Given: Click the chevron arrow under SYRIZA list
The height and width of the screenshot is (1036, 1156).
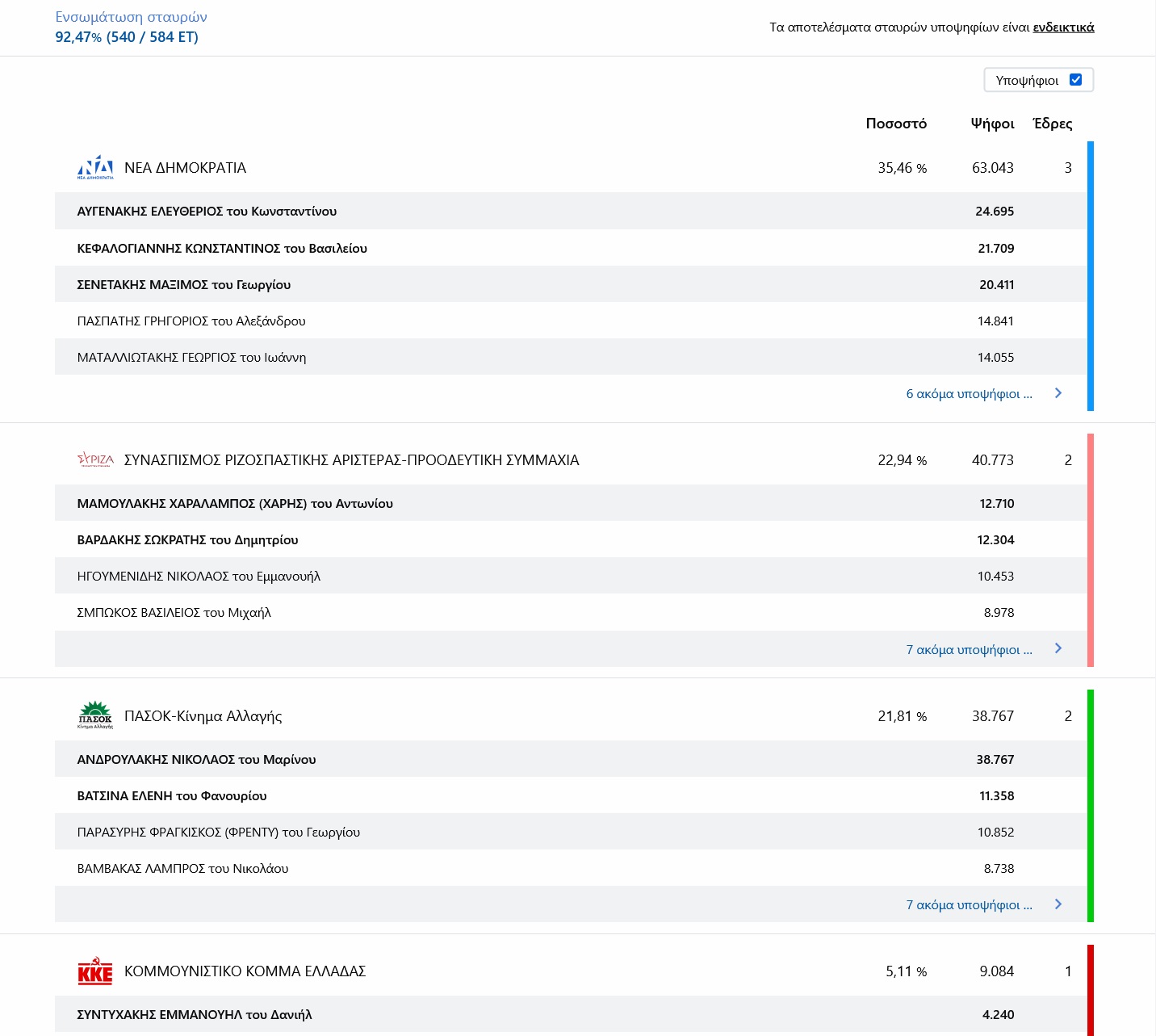Looking at the screenshot, I should [x=1058, y=648].
